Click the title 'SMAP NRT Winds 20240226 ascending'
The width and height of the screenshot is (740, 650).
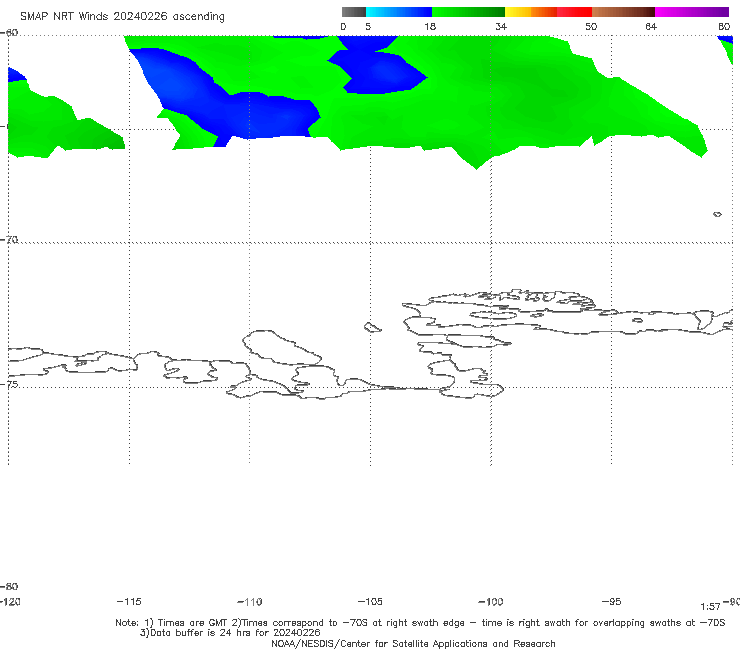(122, 16)
